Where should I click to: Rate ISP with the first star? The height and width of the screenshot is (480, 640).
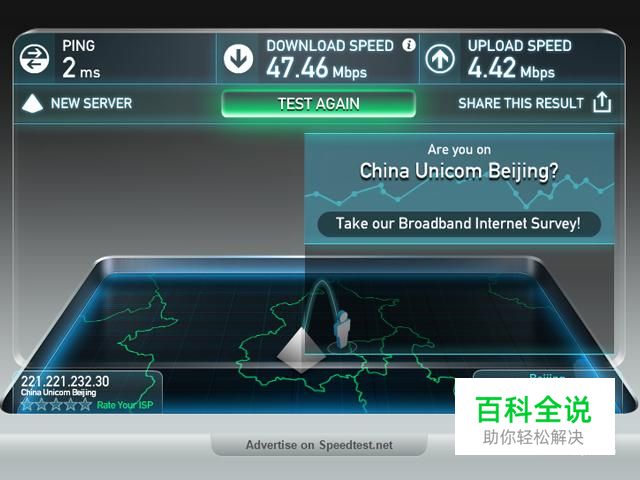coord(27,404)
